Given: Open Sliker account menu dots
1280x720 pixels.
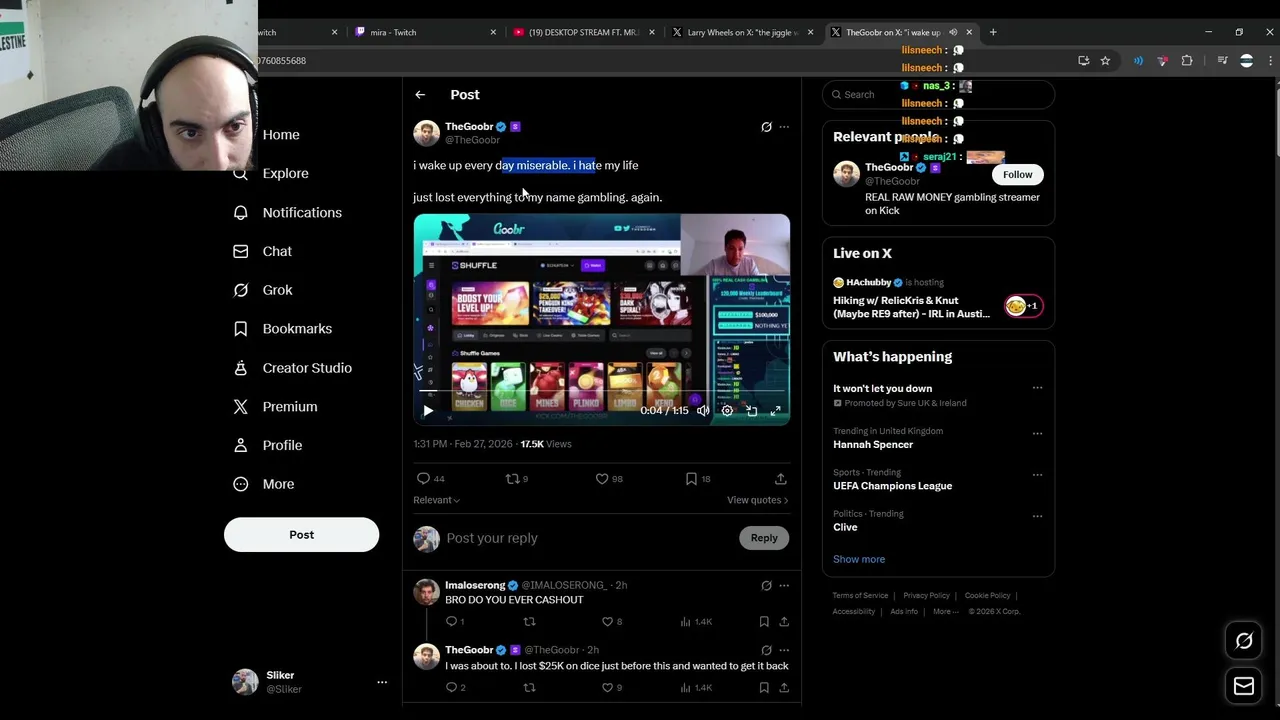Looking at the screenshot, I should tap(382, 682).
